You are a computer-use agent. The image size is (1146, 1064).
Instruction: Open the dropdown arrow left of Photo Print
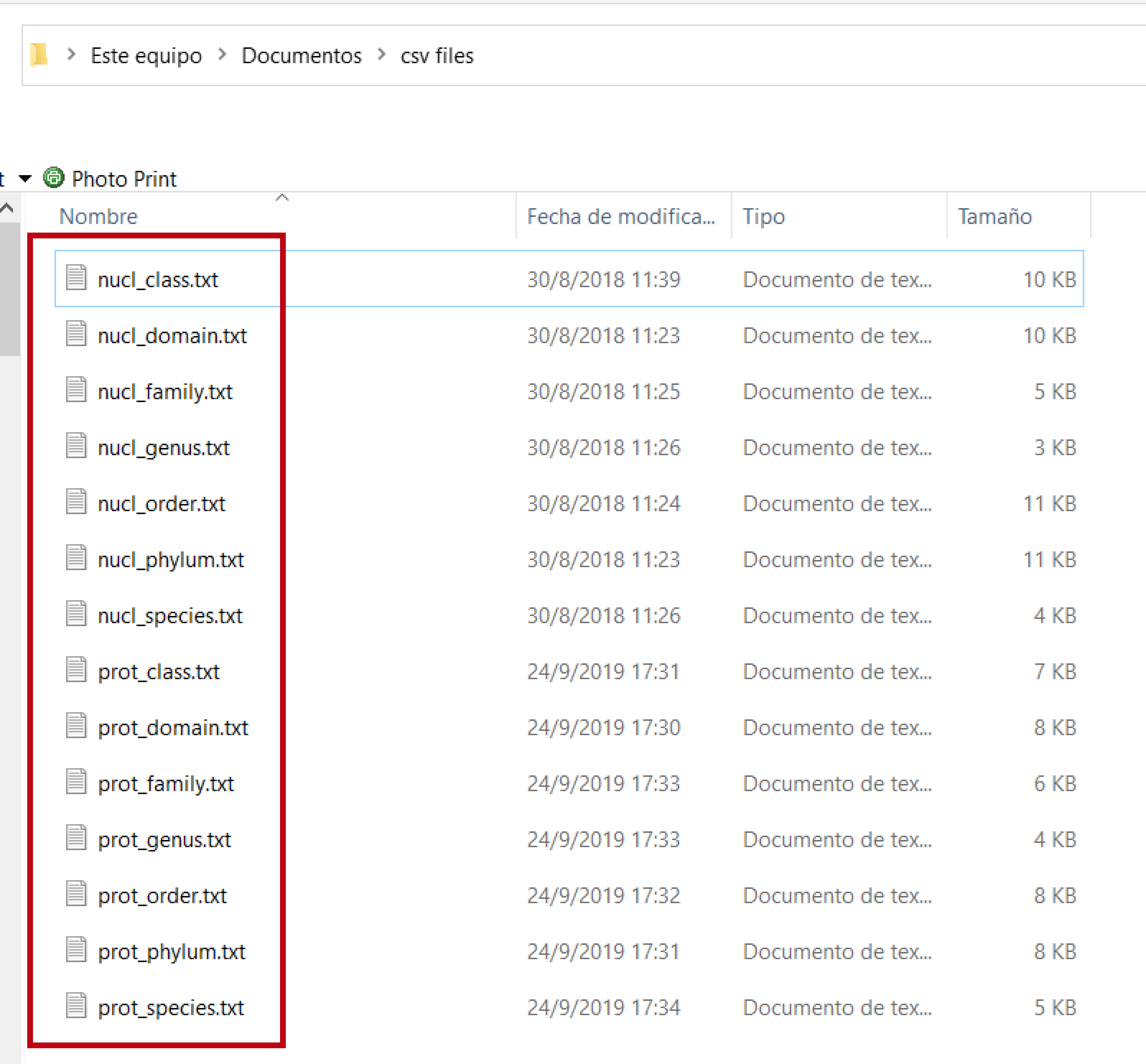tap(25, 179)
